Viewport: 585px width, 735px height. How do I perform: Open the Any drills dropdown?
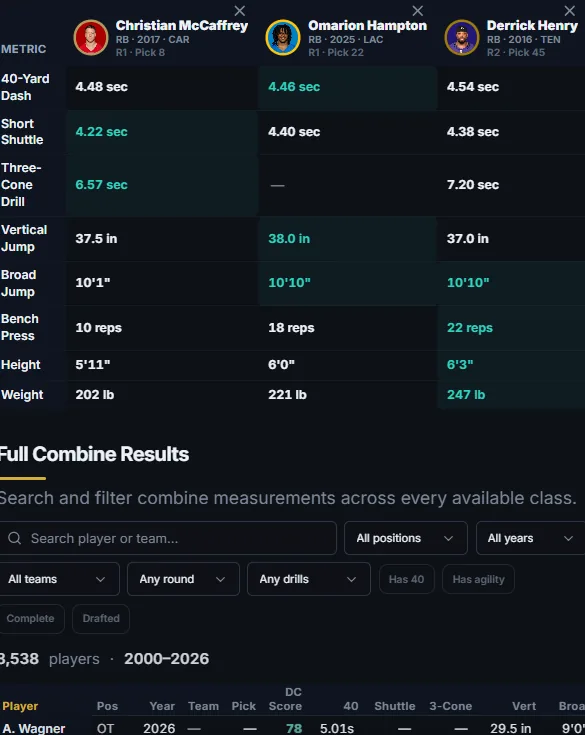click(309, 579)
